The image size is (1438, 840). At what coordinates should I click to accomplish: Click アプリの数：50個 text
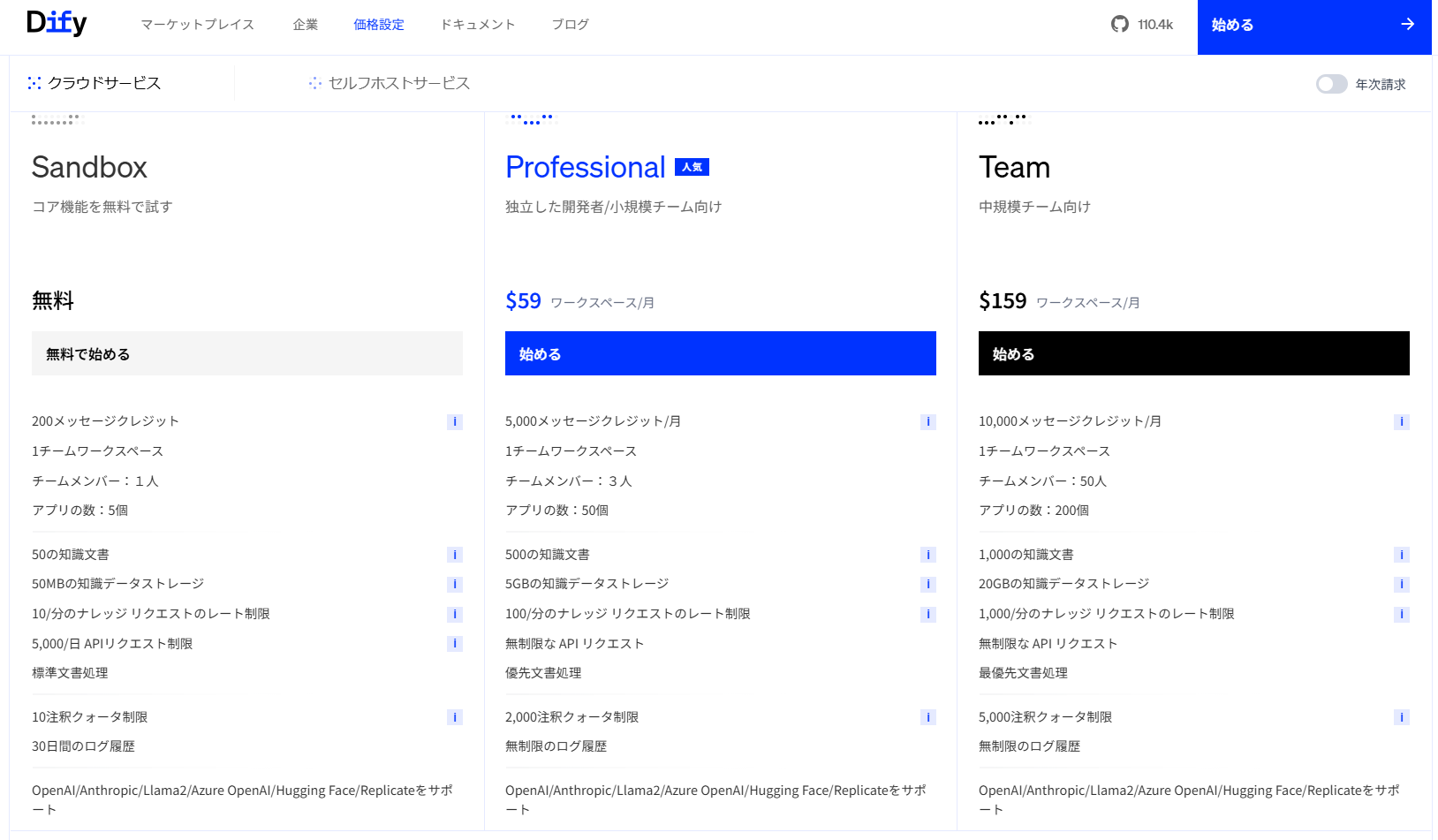coord(556,511)
